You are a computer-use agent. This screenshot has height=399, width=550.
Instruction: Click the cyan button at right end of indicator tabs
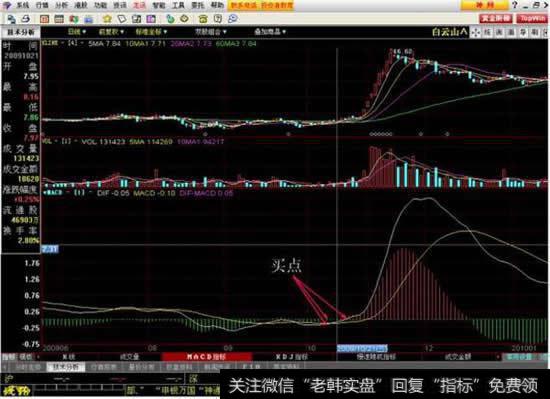point(519,357)
